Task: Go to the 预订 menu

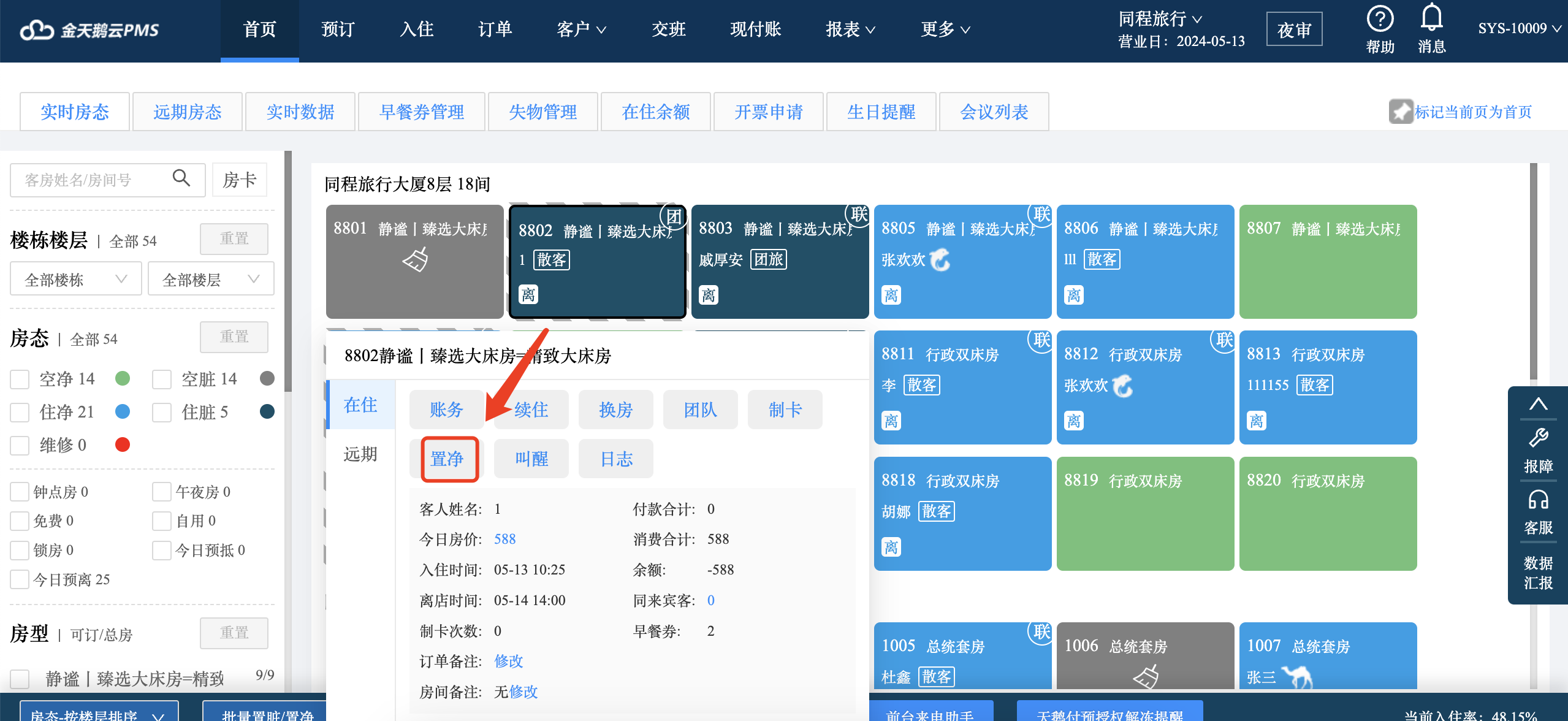Action: (338, 29)
